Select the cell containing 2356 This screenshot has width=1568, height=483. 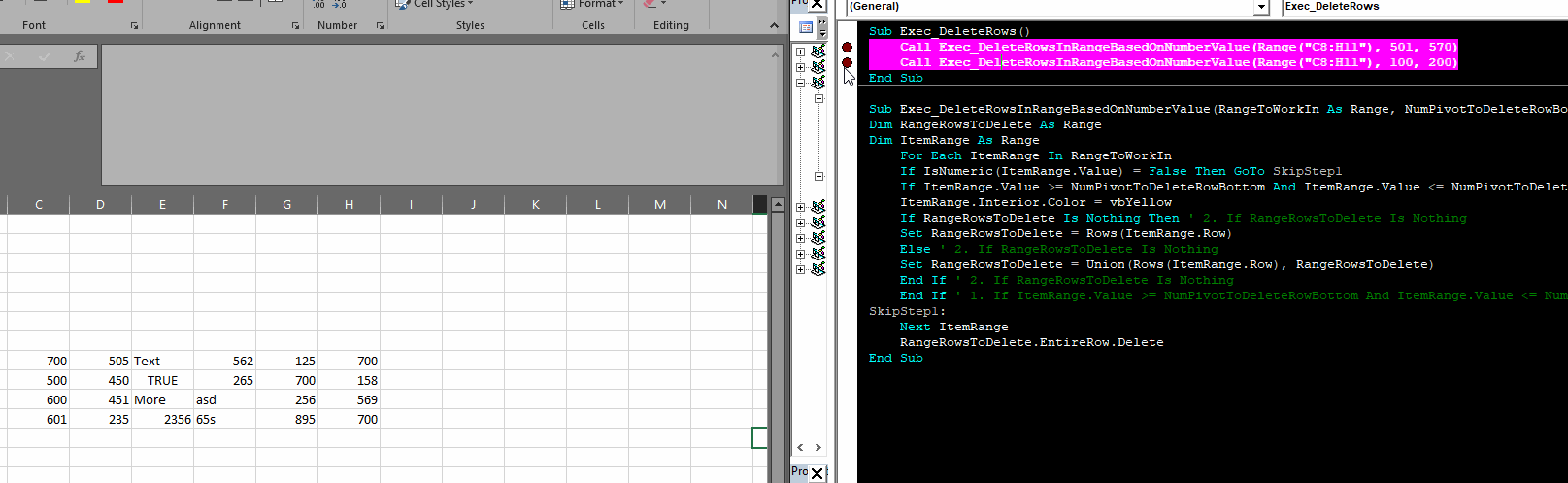pos(163,419)
